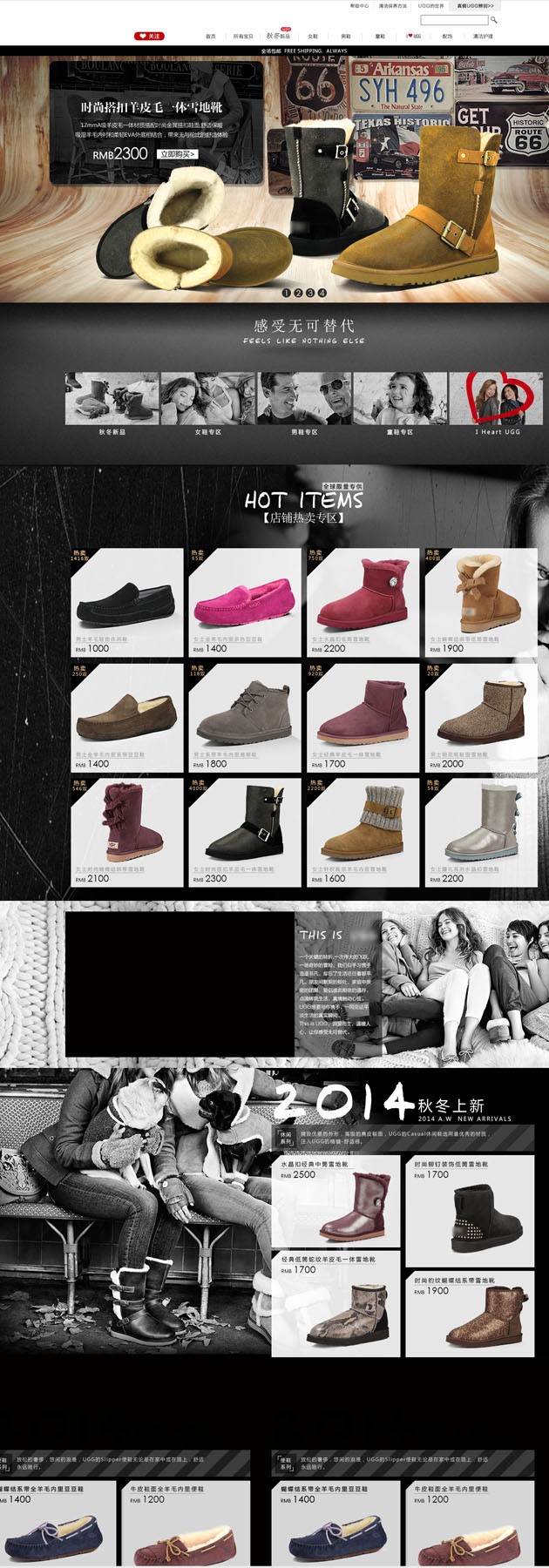The width and height of the screenshot is (549, 1568).
Task: Open the I ♥ UGG menu item
Action: (x=414, y=37)
